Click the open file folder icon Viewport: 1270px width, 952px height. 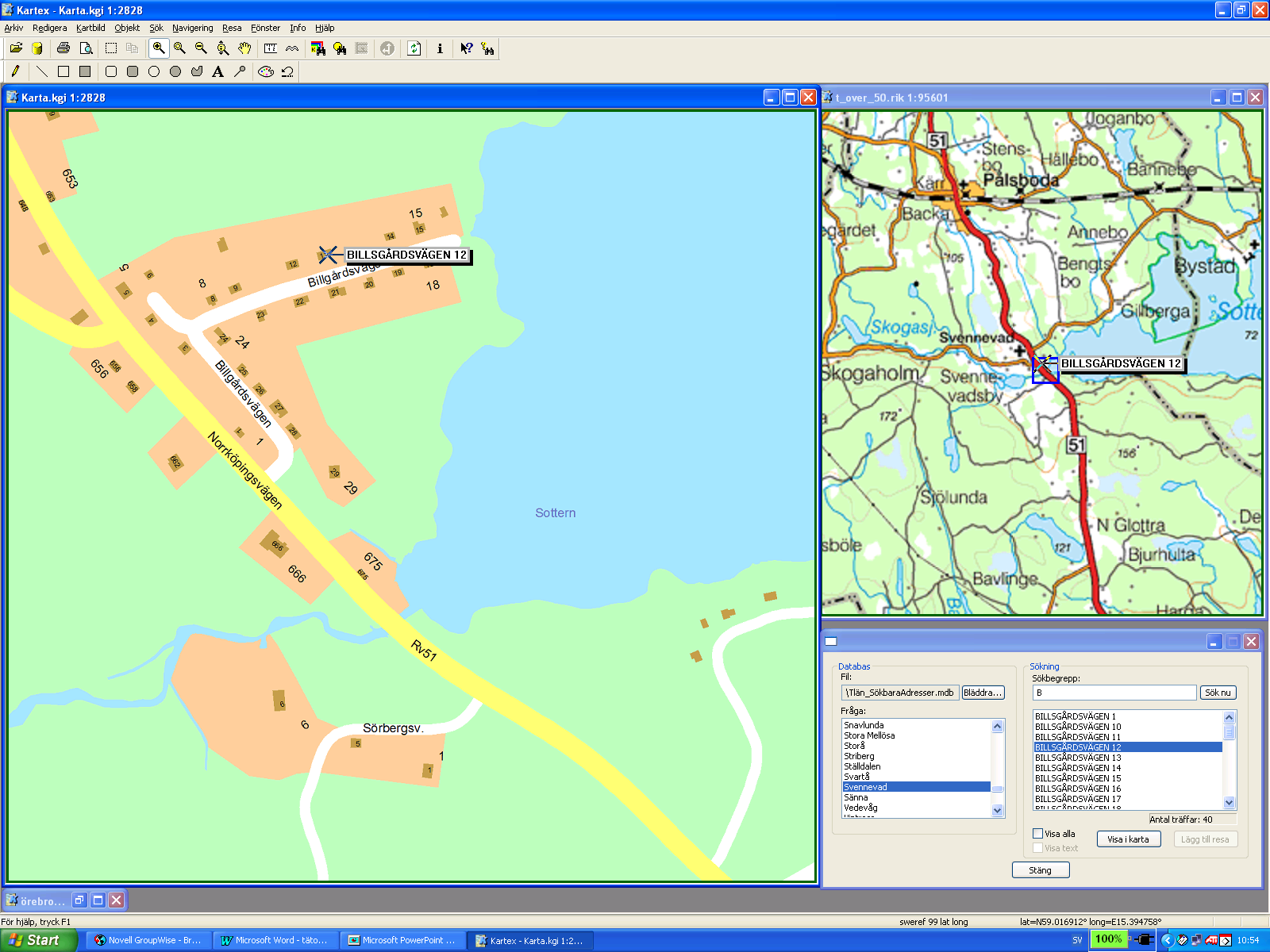coord(16,48)
